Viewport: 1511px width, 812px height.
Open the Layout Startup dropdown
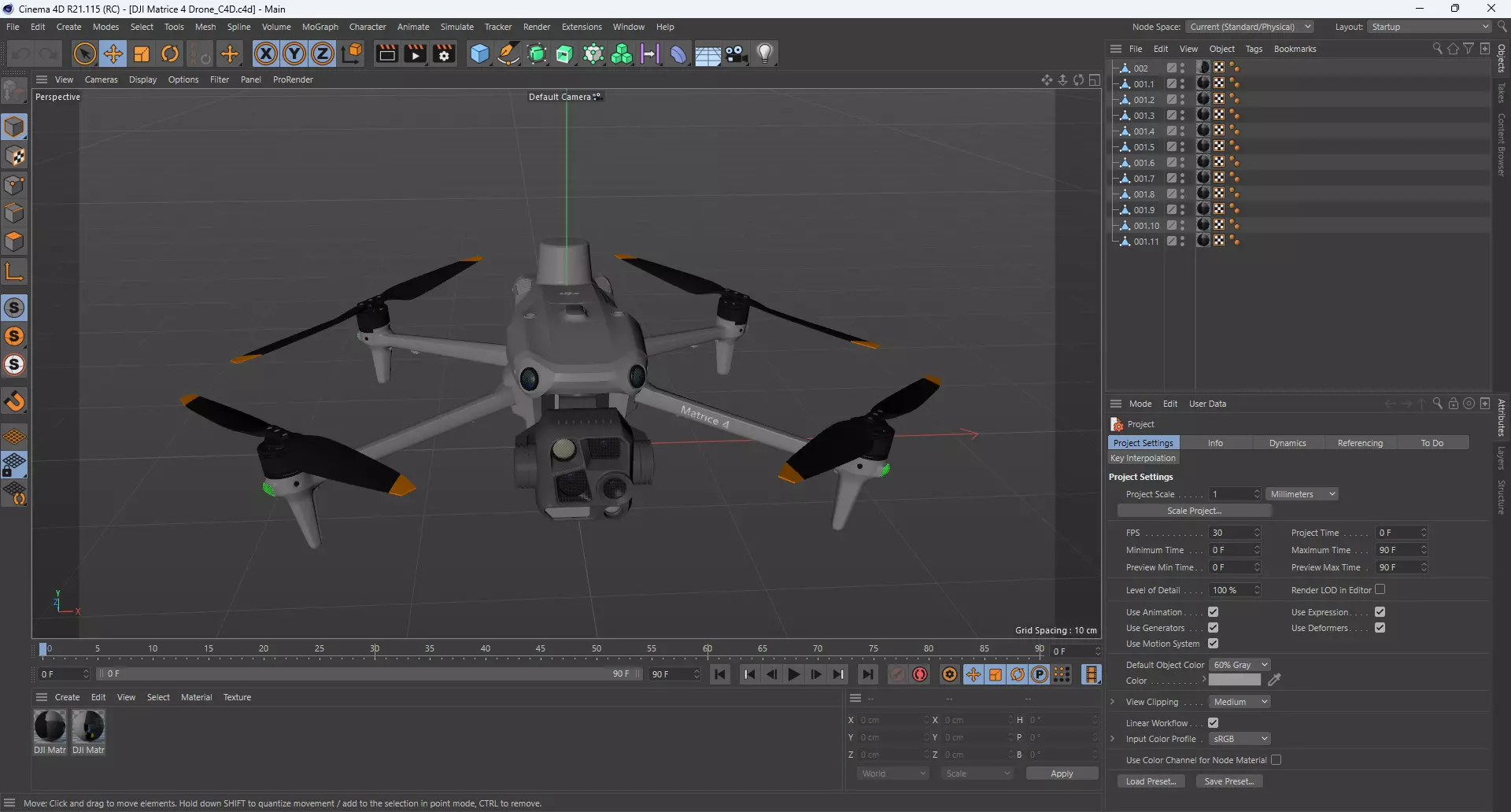coord(1429,27)
